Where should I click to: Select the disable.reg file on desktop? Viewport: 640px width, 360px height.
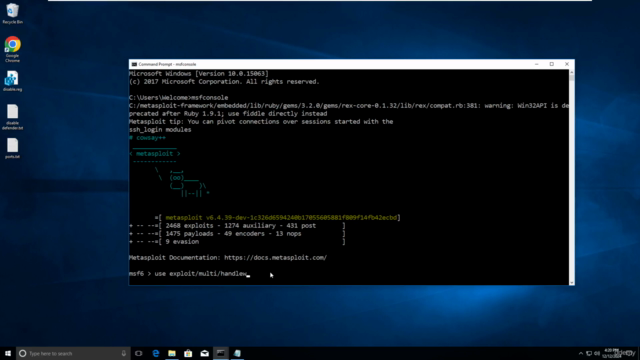[x=12, y=81]
